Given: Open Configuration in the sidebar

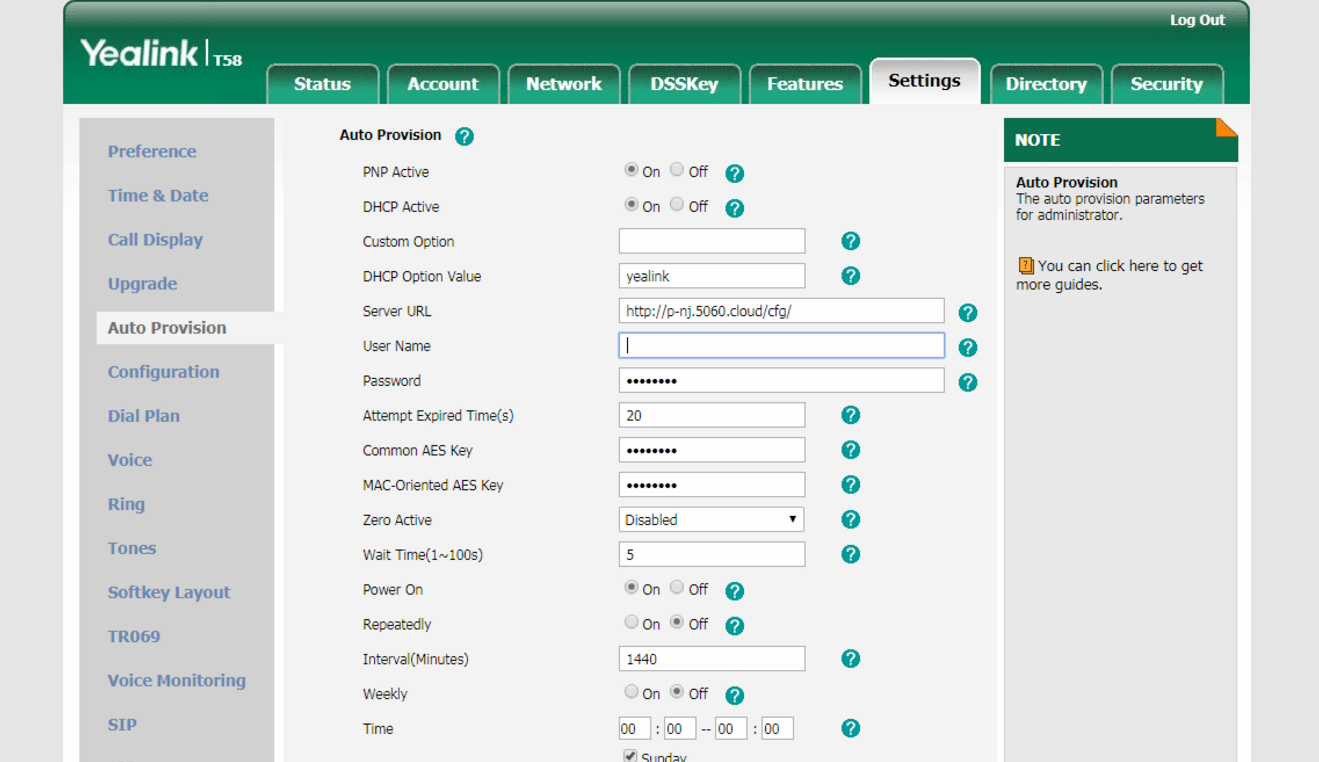Looking at the screenshot, I should [163, 371].
